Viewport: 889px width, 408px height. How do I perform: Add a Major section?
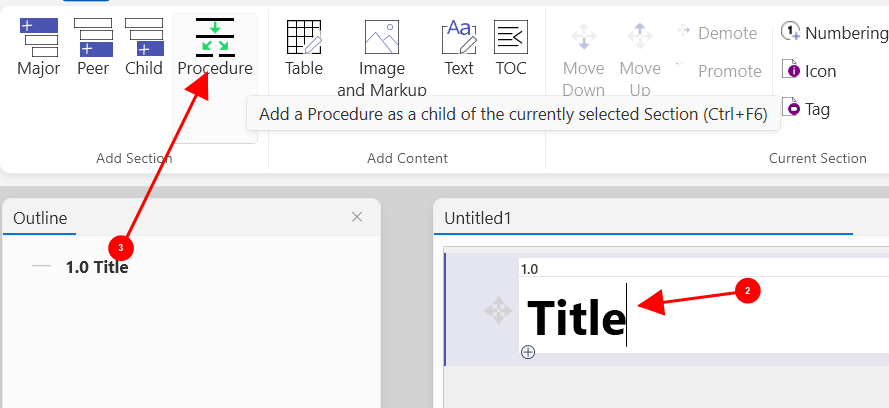click(x=38, y=48)
